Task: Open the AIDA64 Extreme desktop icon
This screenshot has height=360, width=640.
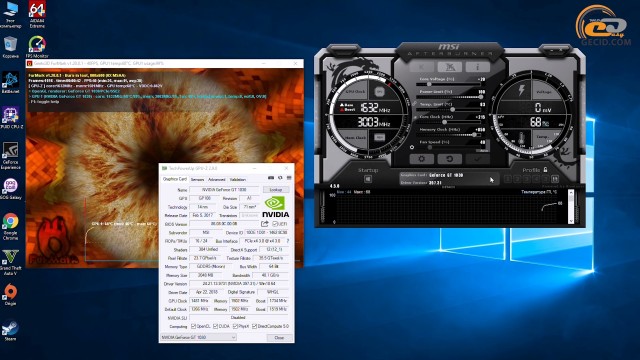Action: pos(37,15)
